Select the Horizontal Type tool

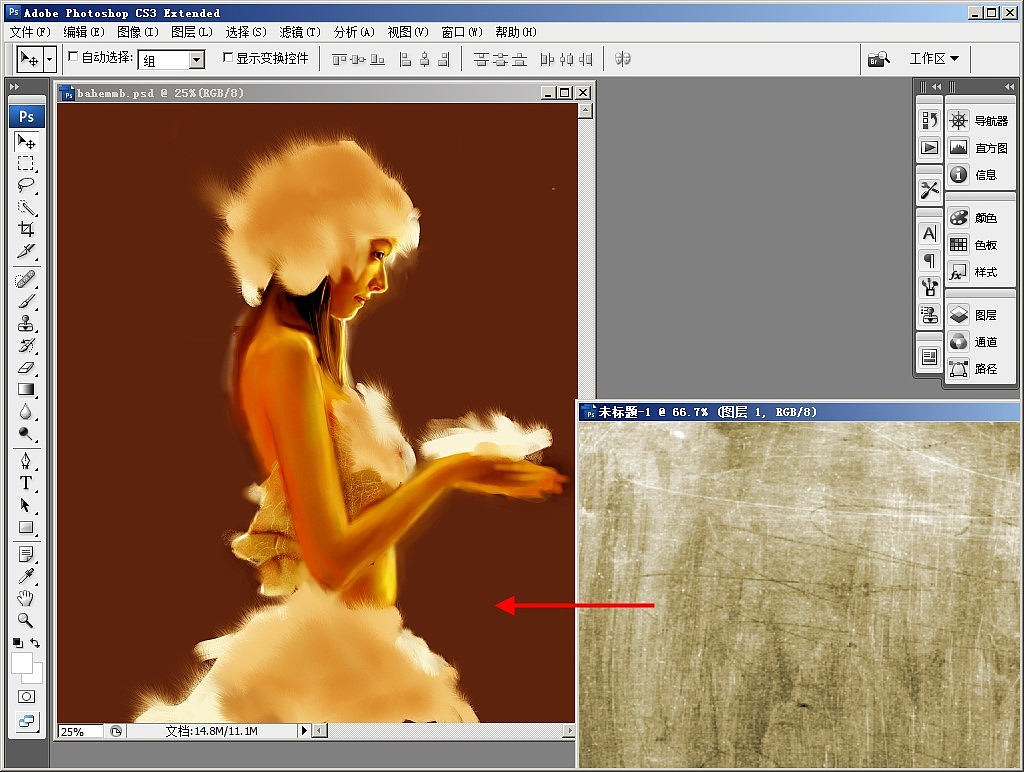pos(26,483)
